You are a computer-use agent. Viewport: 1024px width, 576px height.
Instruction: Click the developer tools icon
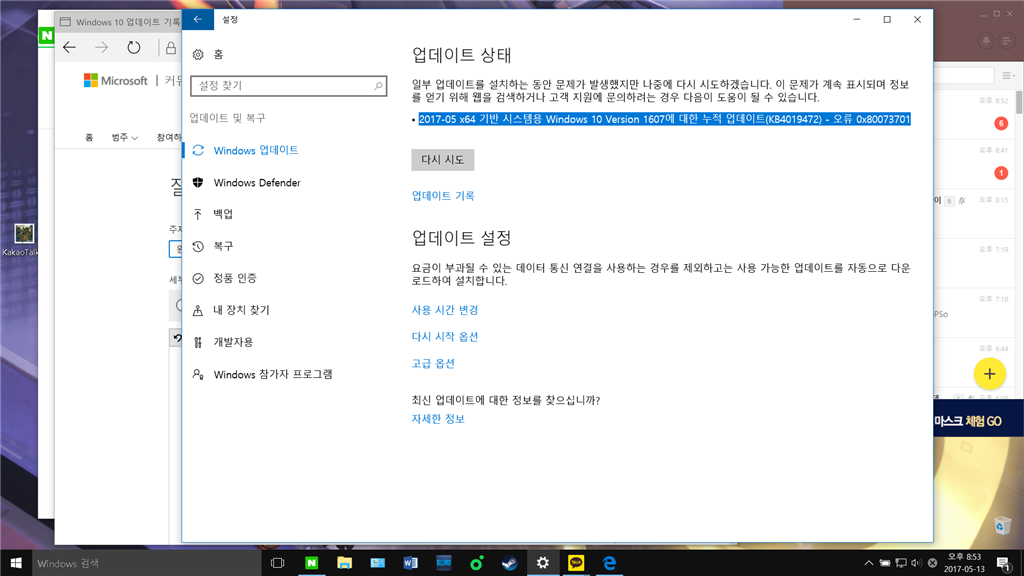tap(198, 342)
